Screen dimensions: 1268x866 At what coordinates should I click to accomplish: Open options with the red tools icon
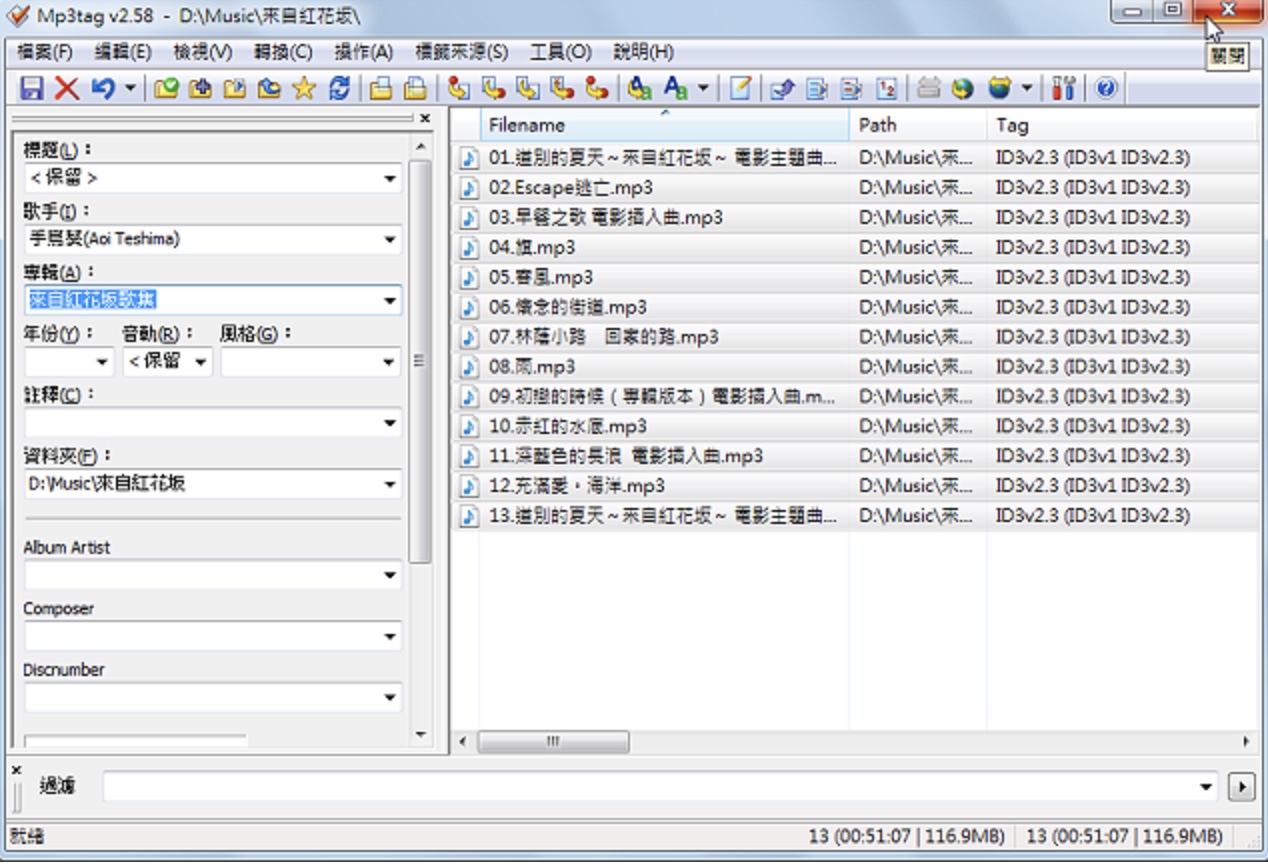(x=1063, y=89)
